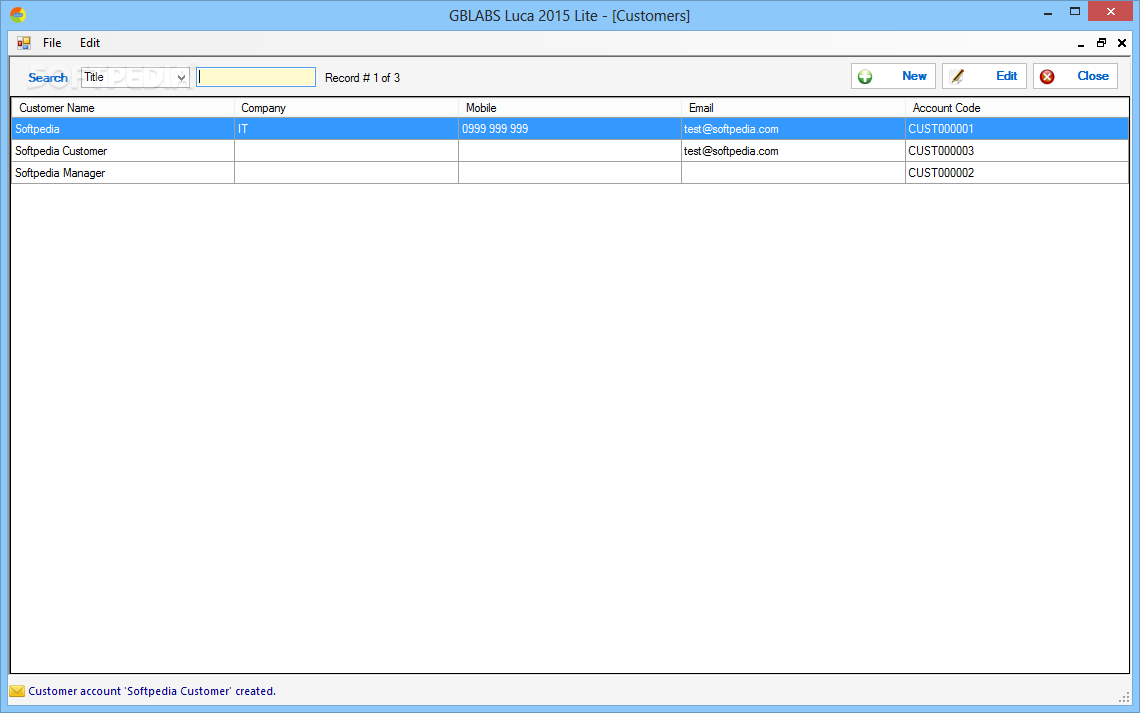Select the Softpedia customer name cell
The image size is (1140, 713).
pos(122,129)
